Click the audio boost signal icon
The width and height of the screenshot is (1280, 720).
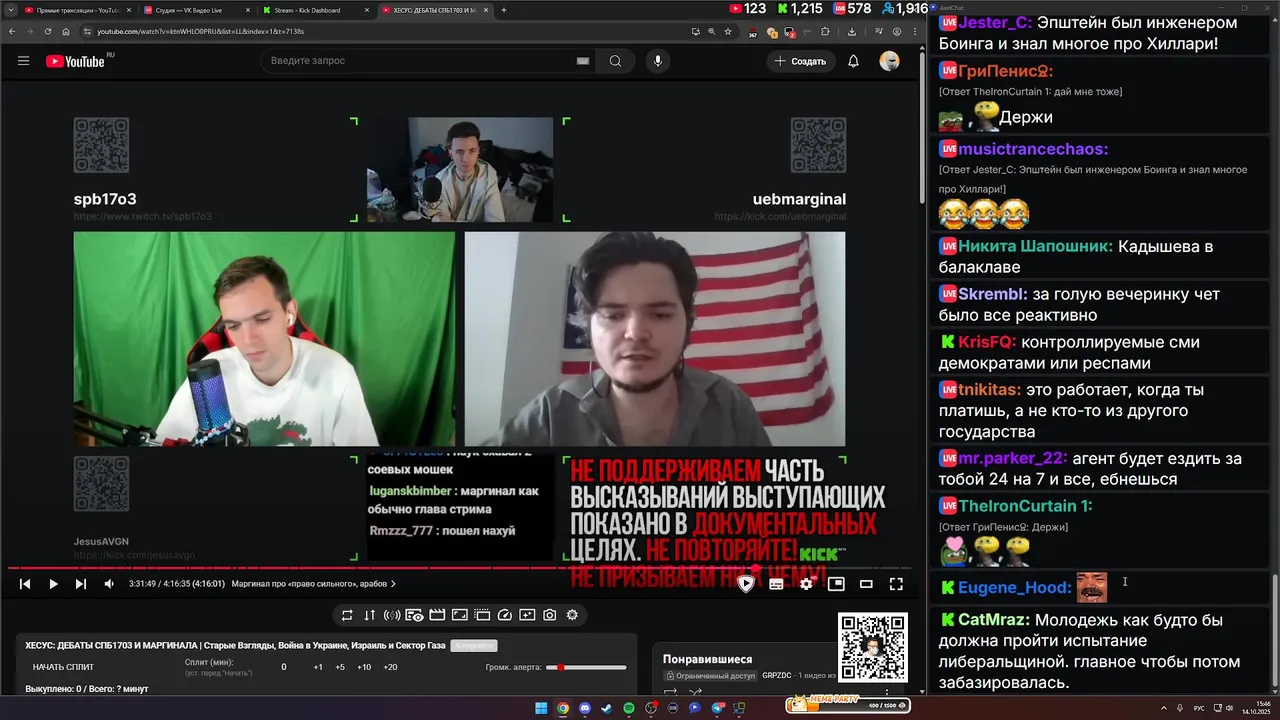tap(392, 615)
